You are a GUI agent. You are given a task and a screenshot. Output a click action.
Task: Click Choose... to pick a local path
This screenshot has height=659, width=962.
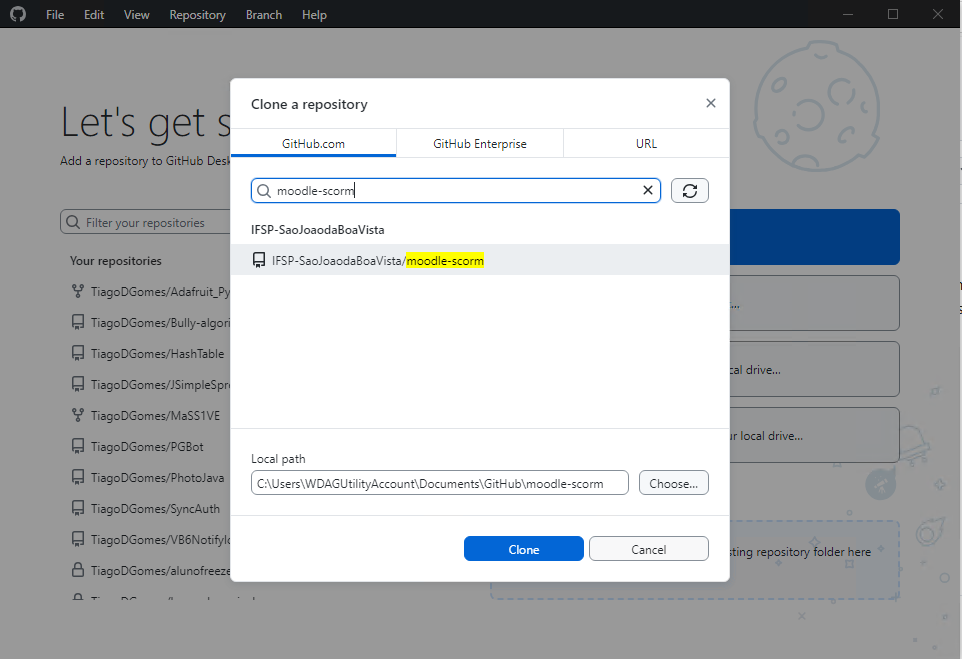[674, 483]
